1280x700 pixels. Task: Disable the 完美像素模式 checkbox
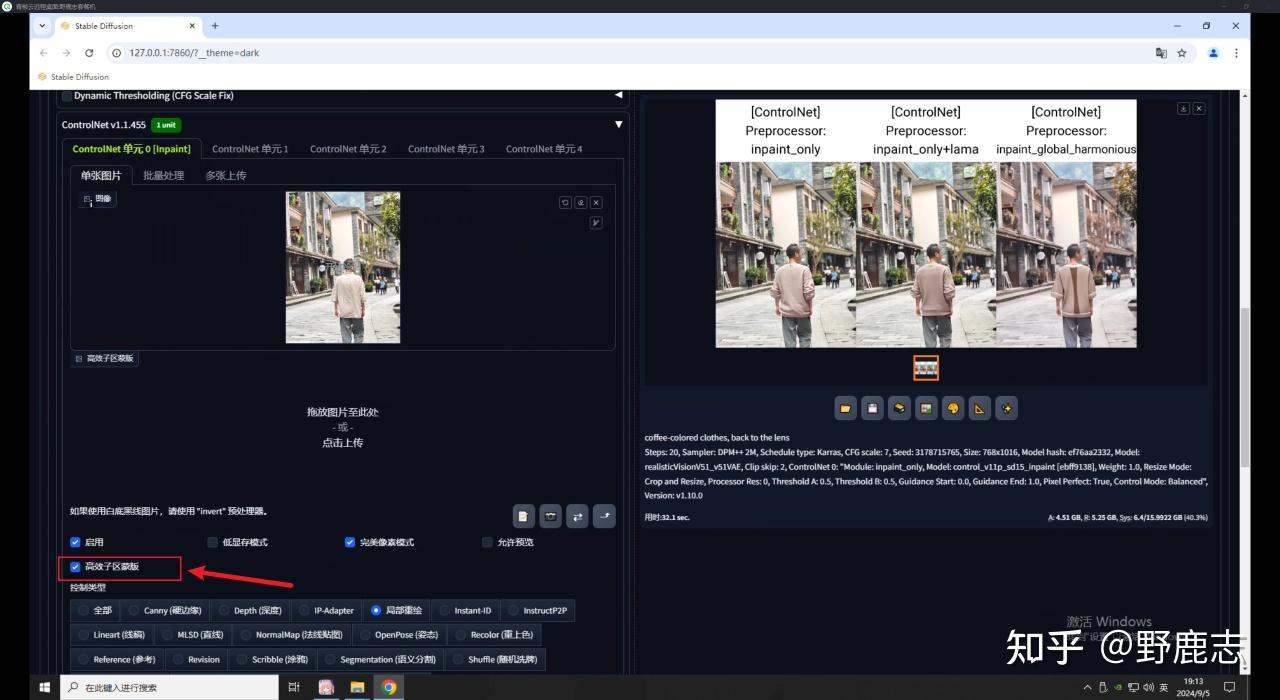[349, 542]
